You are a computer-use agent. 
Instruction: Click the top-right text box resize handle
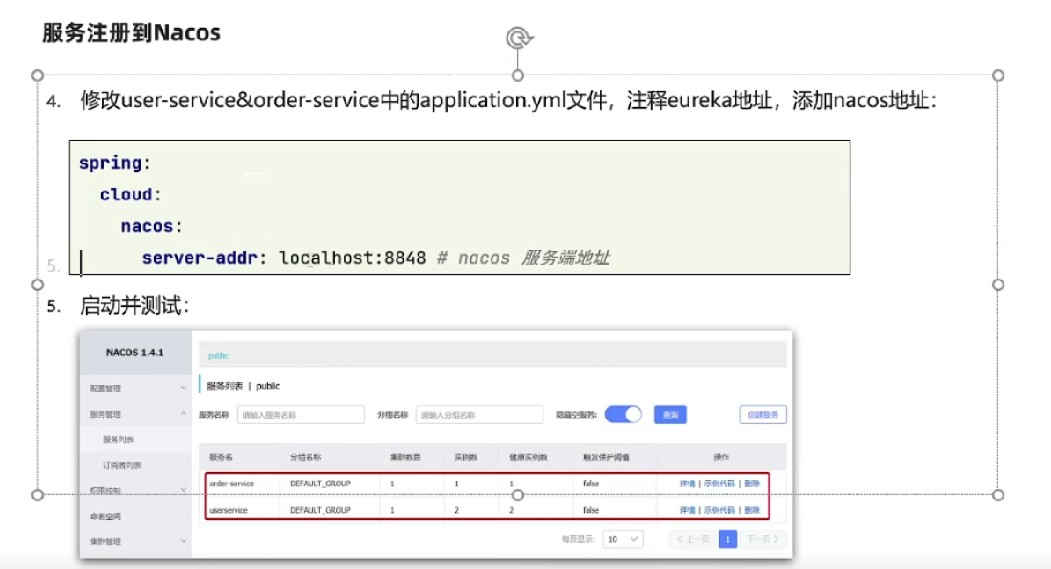(x=998, y=76)
